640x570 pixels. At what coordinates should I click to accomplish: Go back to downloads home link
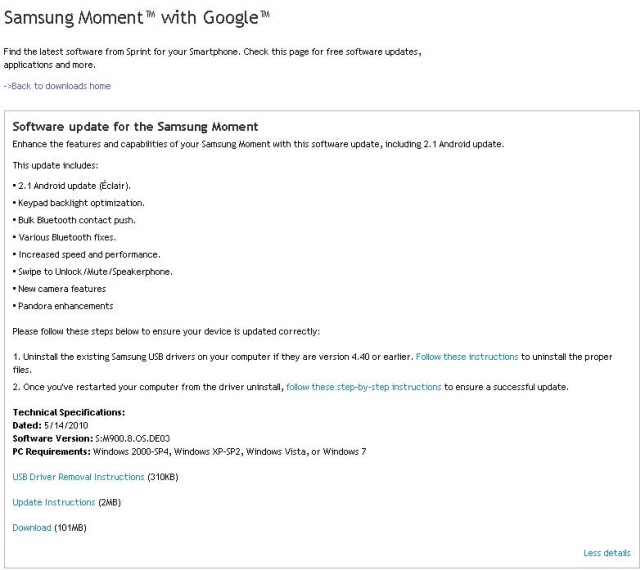[57, 86]
